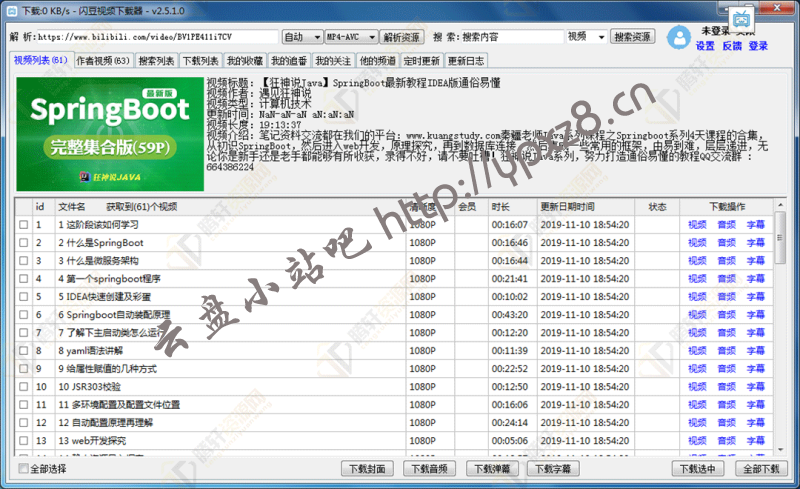Switch to 搜索列表 tab

click(x=156, y=61)
